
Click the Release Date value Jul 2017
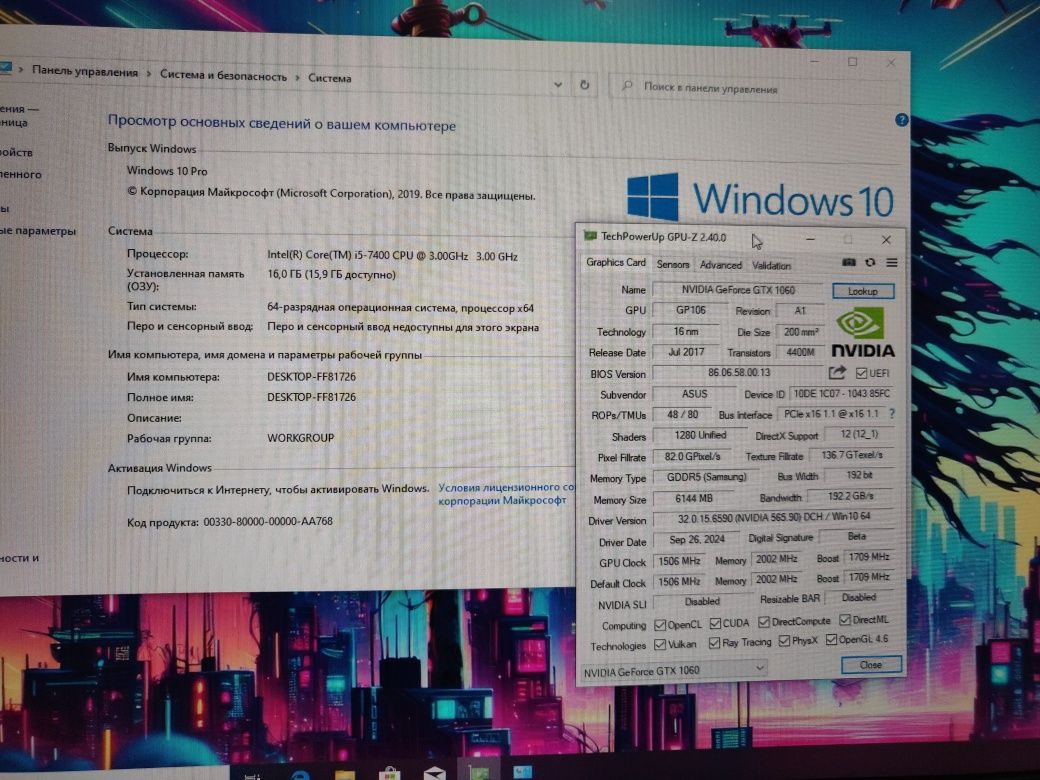tap(686, 352)
